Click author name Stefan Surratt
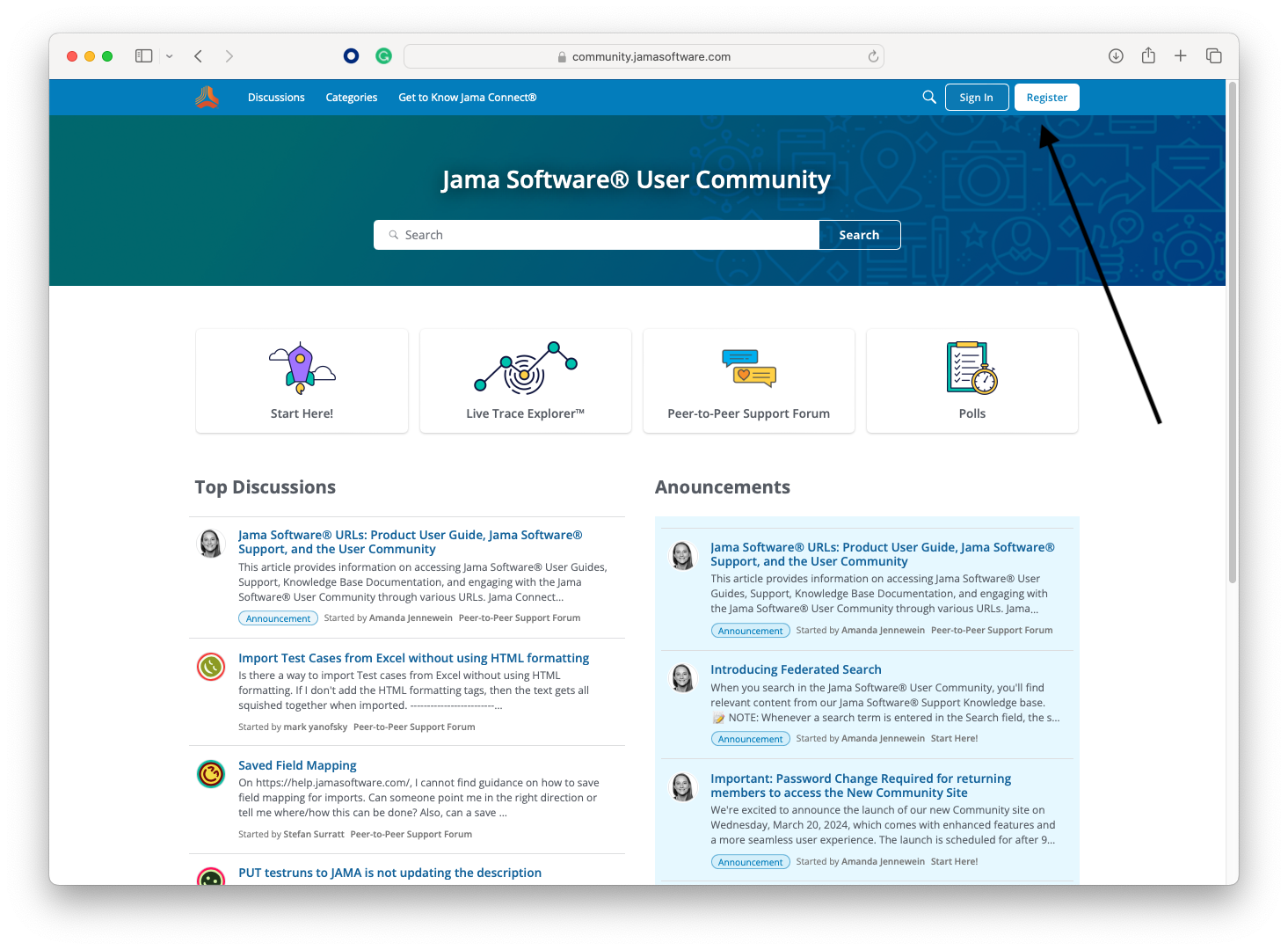This screenshot has height=950, width=1288. click(x=314, y=834)
